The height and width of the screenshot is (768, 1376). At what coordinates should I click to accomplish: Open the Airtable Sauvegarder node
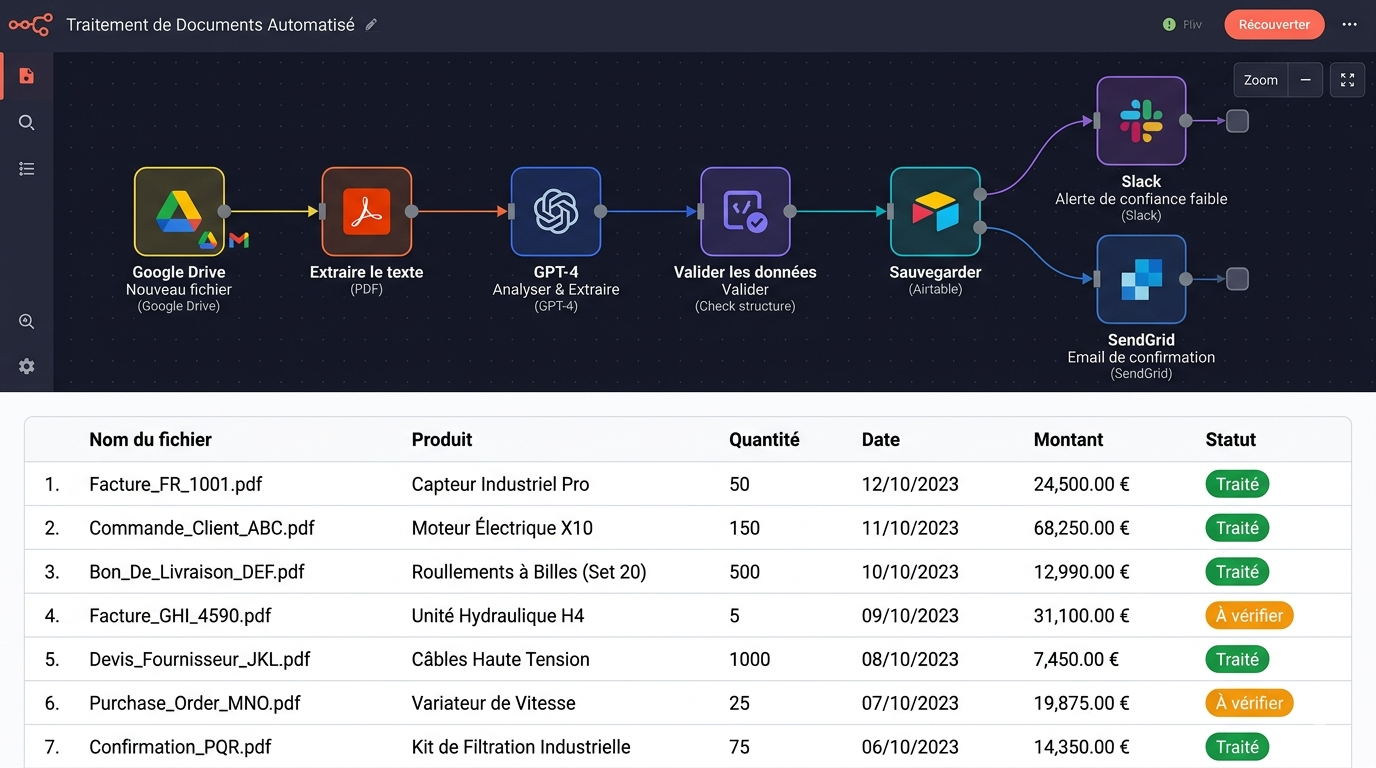point(935,211)
